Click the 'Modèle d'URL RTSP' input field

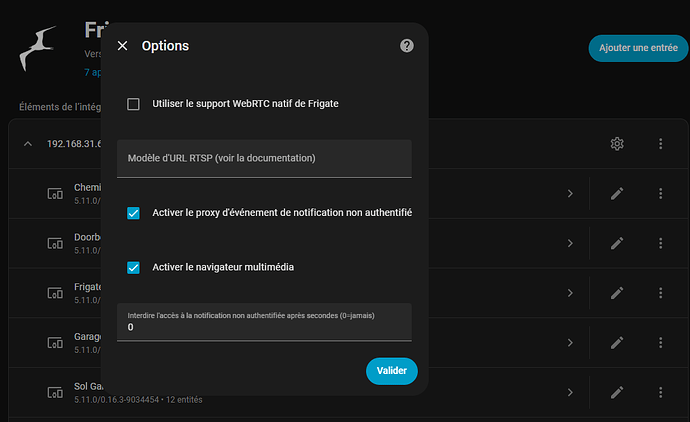(x=264, y=159)
